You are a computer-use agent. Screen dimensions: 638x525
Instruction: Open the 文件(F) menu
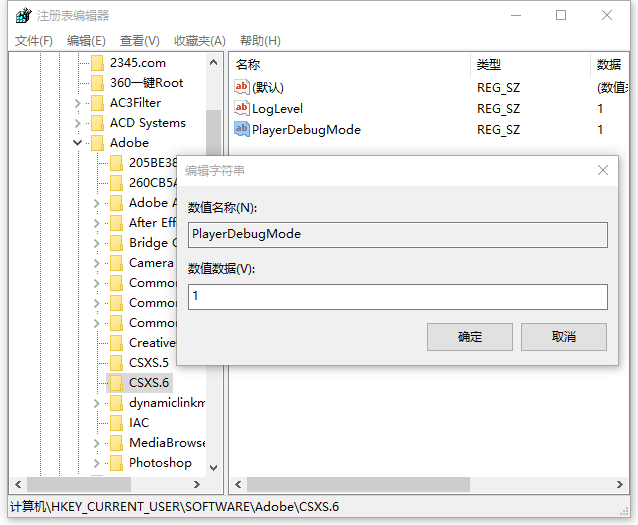click(34, 41)
